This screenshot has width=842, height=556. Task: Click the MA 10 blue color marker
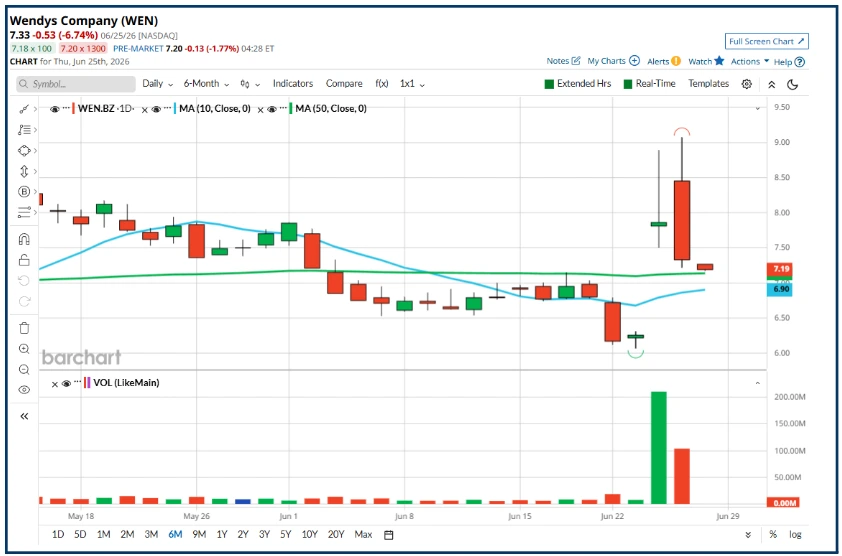point(175,109)
